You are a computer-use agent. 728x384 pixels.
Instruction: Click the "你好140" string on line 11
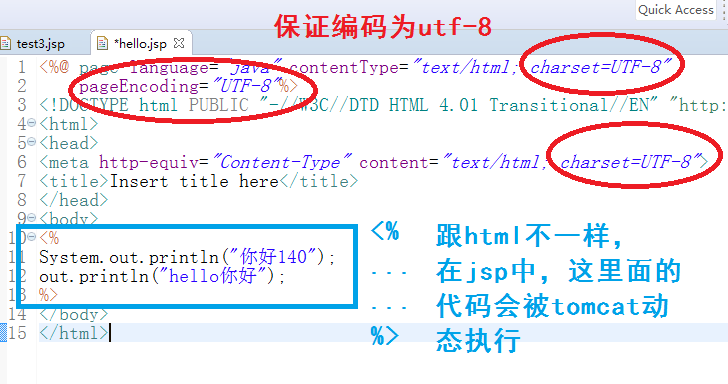click(x=273, y=257)
